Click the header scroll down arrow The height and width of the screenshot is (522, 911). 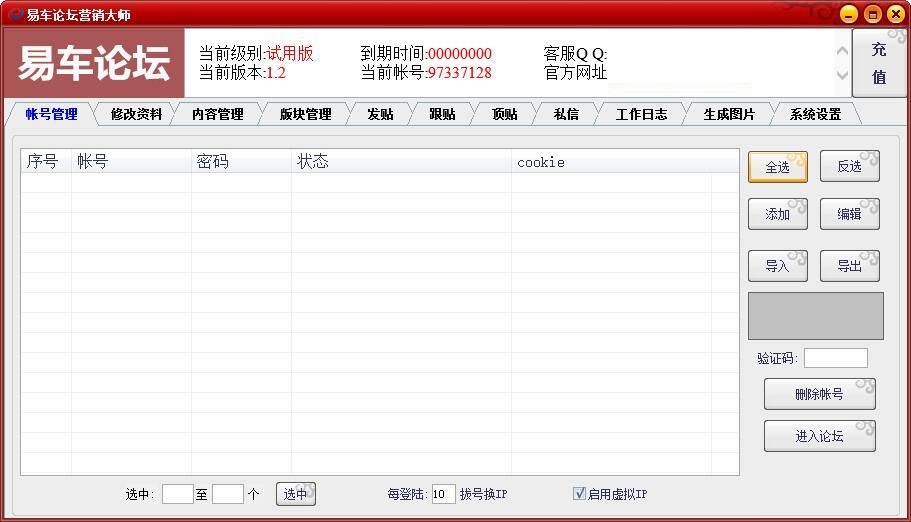(842, 75)
